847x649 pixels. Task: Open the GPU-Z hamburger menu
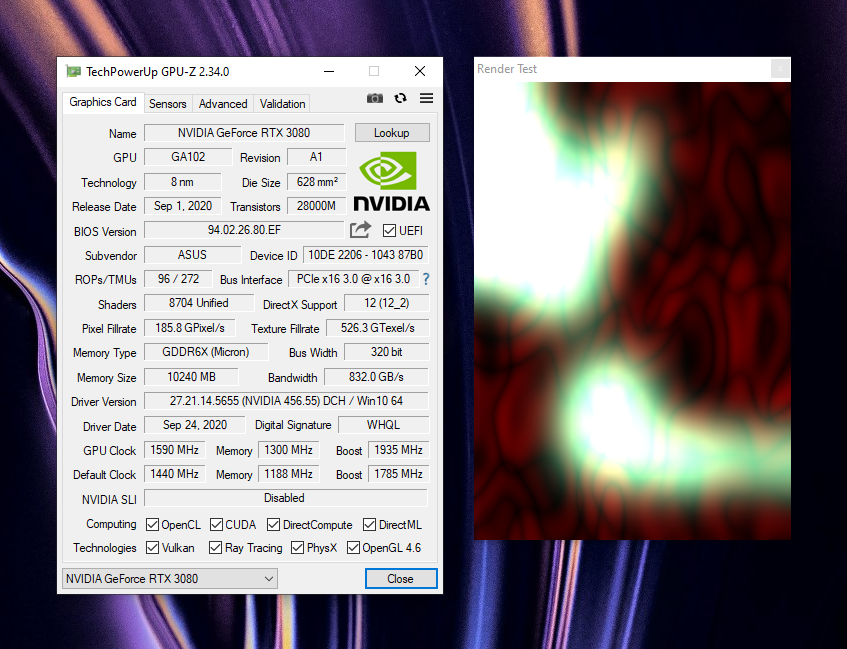pos(426,98)
